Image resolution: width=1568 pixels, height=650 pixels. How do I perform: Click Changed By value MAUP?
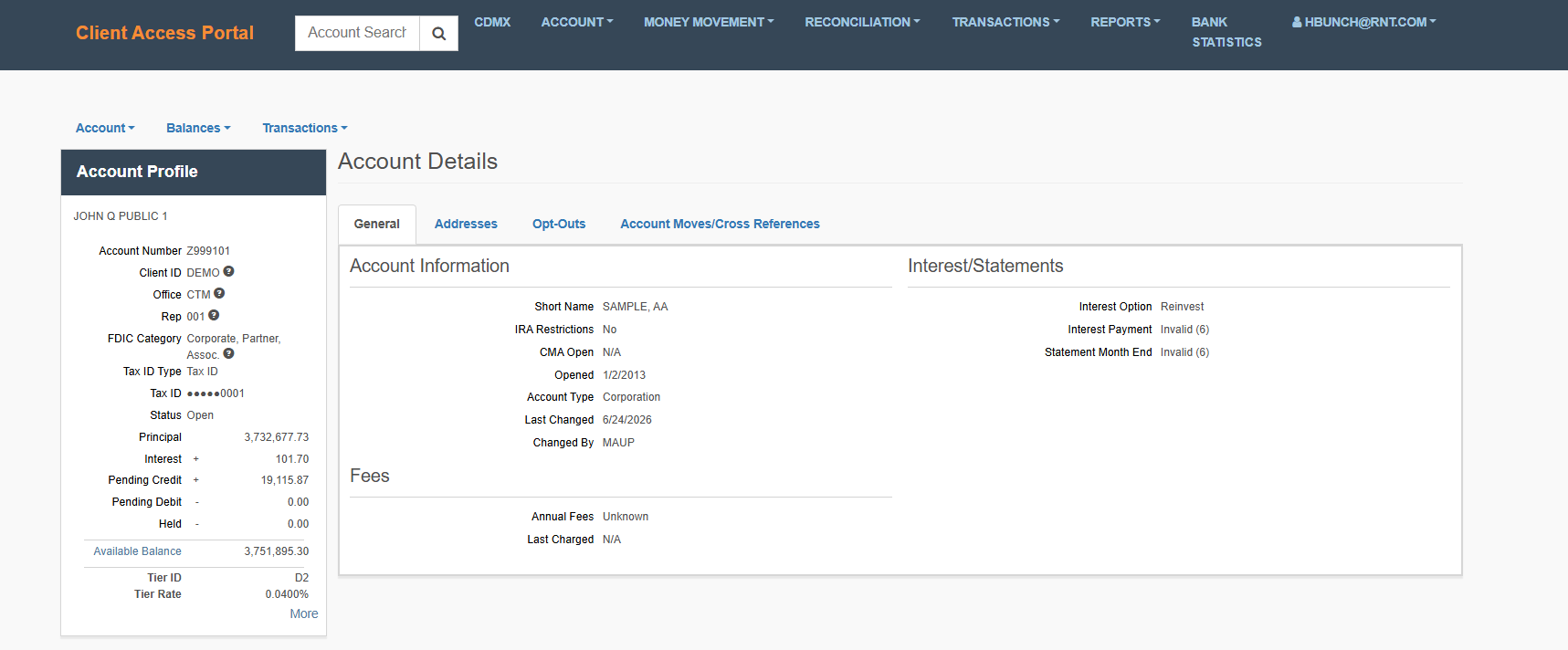(x=618, y=443)
